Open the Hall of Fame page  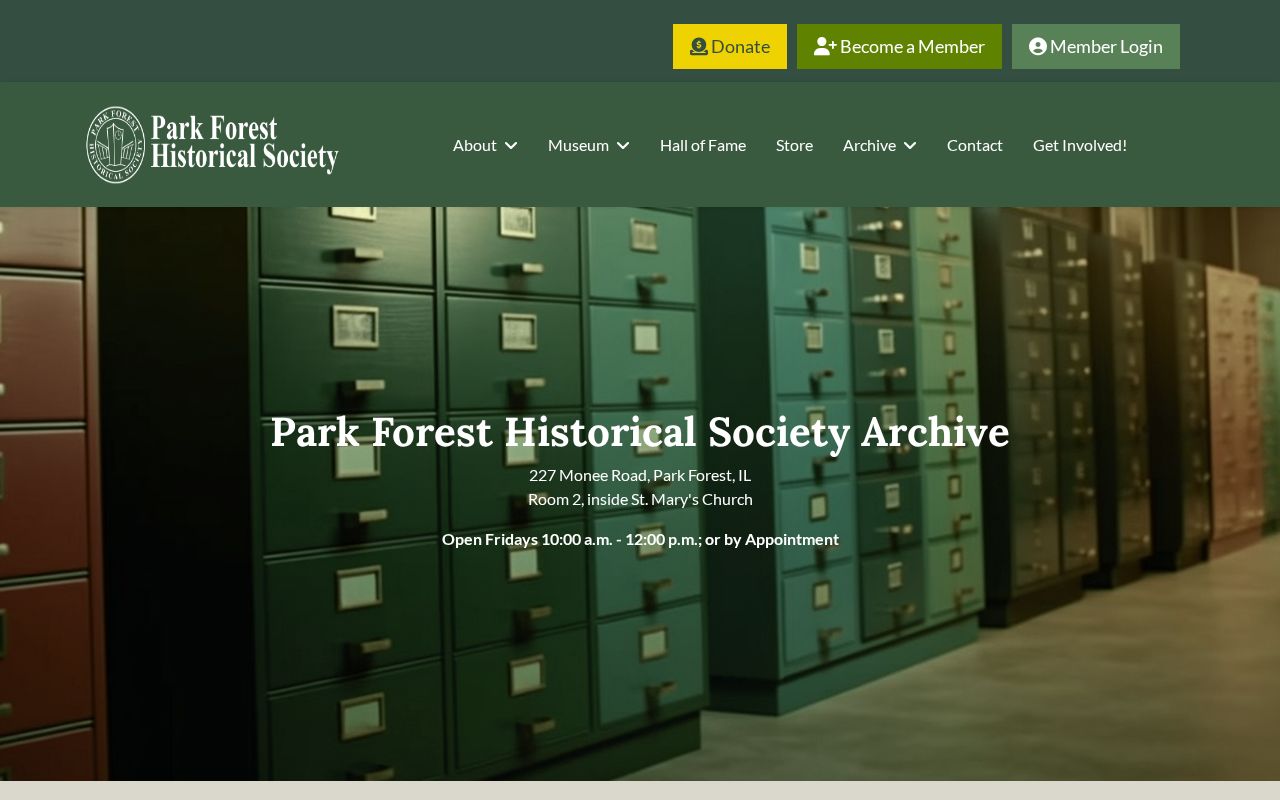pos(703,145)
